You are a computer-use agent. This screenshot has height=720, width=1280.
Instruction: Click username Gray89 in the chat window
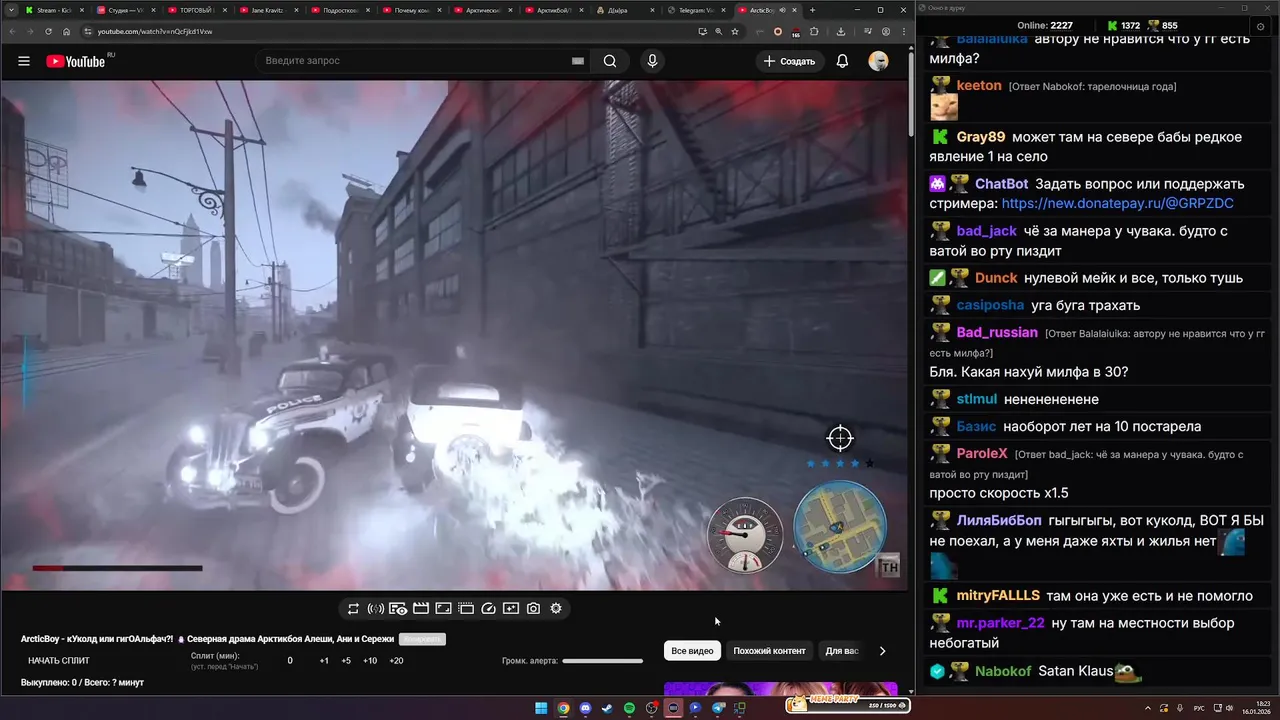(x=980, y=137)
